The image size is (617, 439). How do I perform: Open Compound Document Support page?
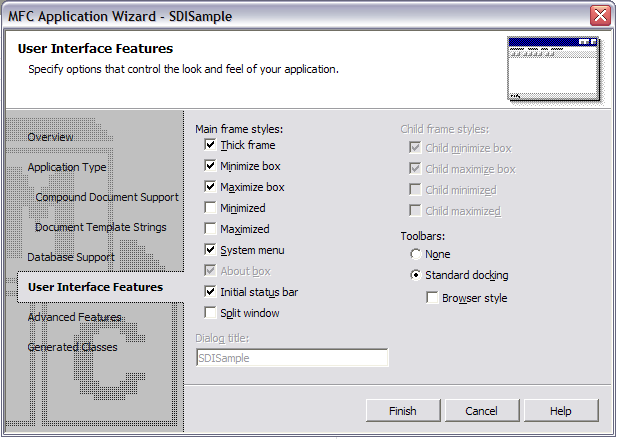107,197
